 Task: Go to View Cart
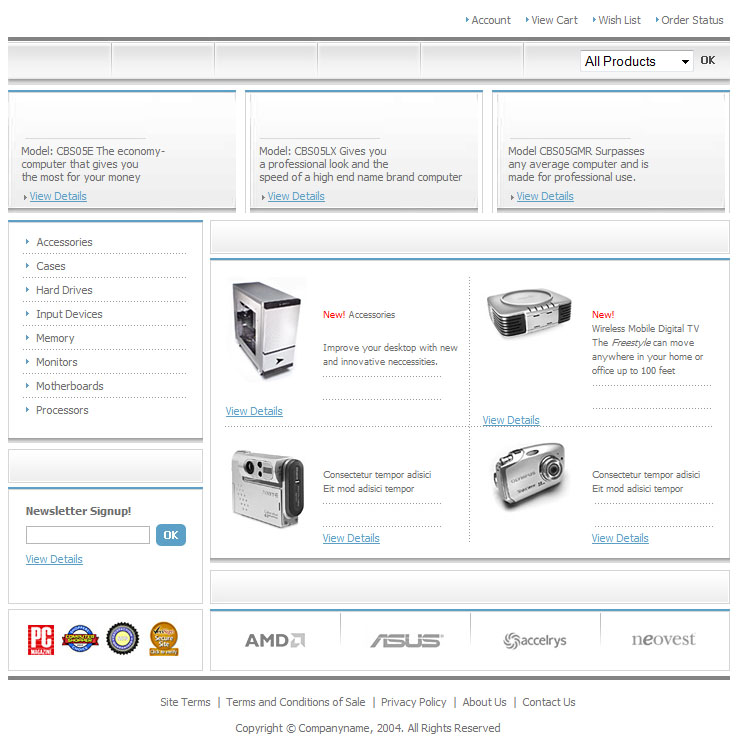pos(554,20)
